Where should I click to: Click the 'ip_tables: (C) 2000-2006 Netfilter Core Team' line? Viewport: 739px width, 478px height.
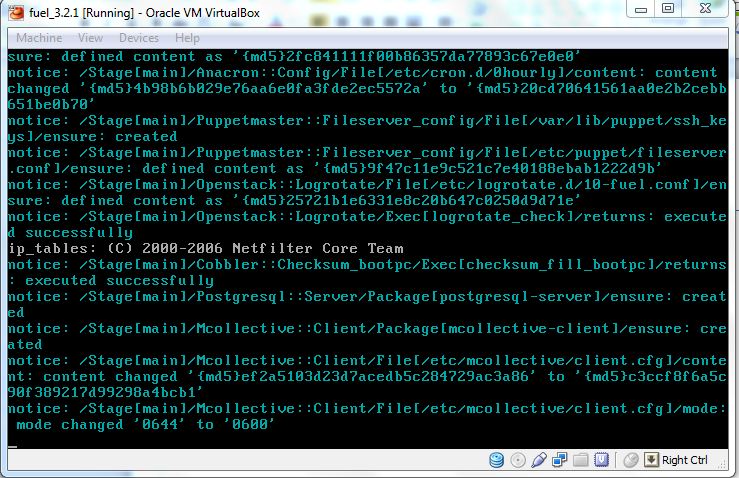[x=206, y=248]
